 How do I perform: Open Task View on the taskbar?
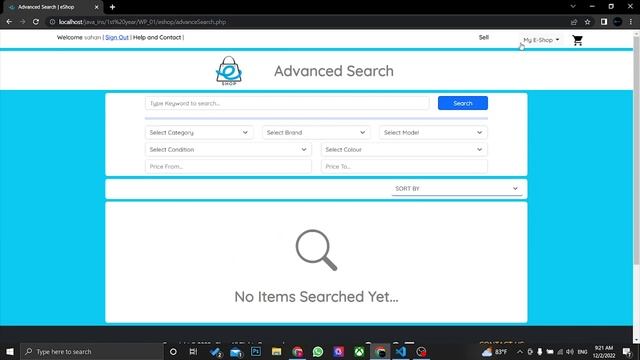pyautogui.click(x=193, y=351)
